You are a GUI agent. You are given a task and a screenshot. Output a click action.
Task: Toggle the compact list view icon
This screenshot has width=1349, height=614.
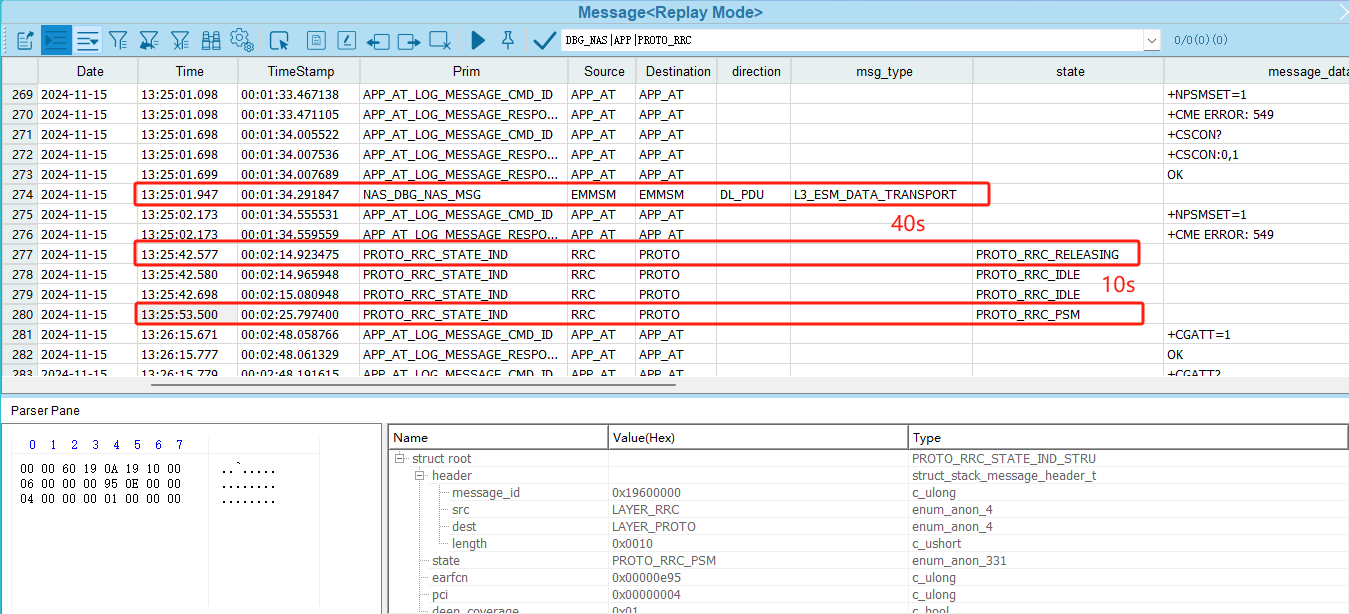click(87, 40)
